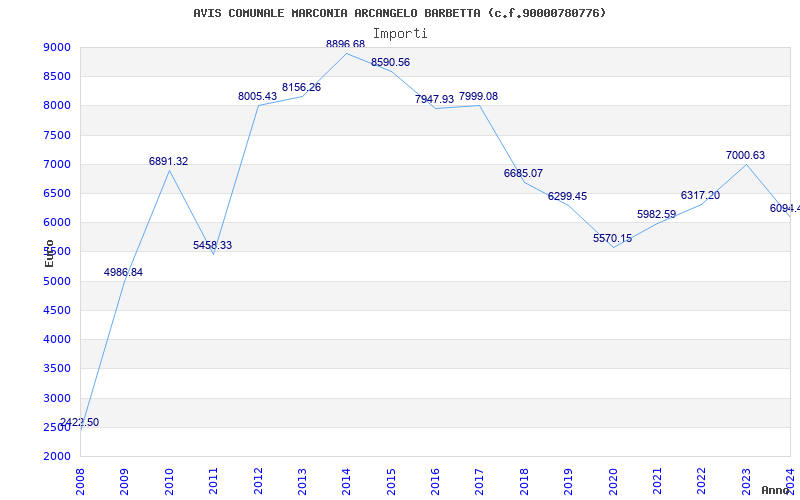Click the Euro y-axis title

(x=49, y=254)
